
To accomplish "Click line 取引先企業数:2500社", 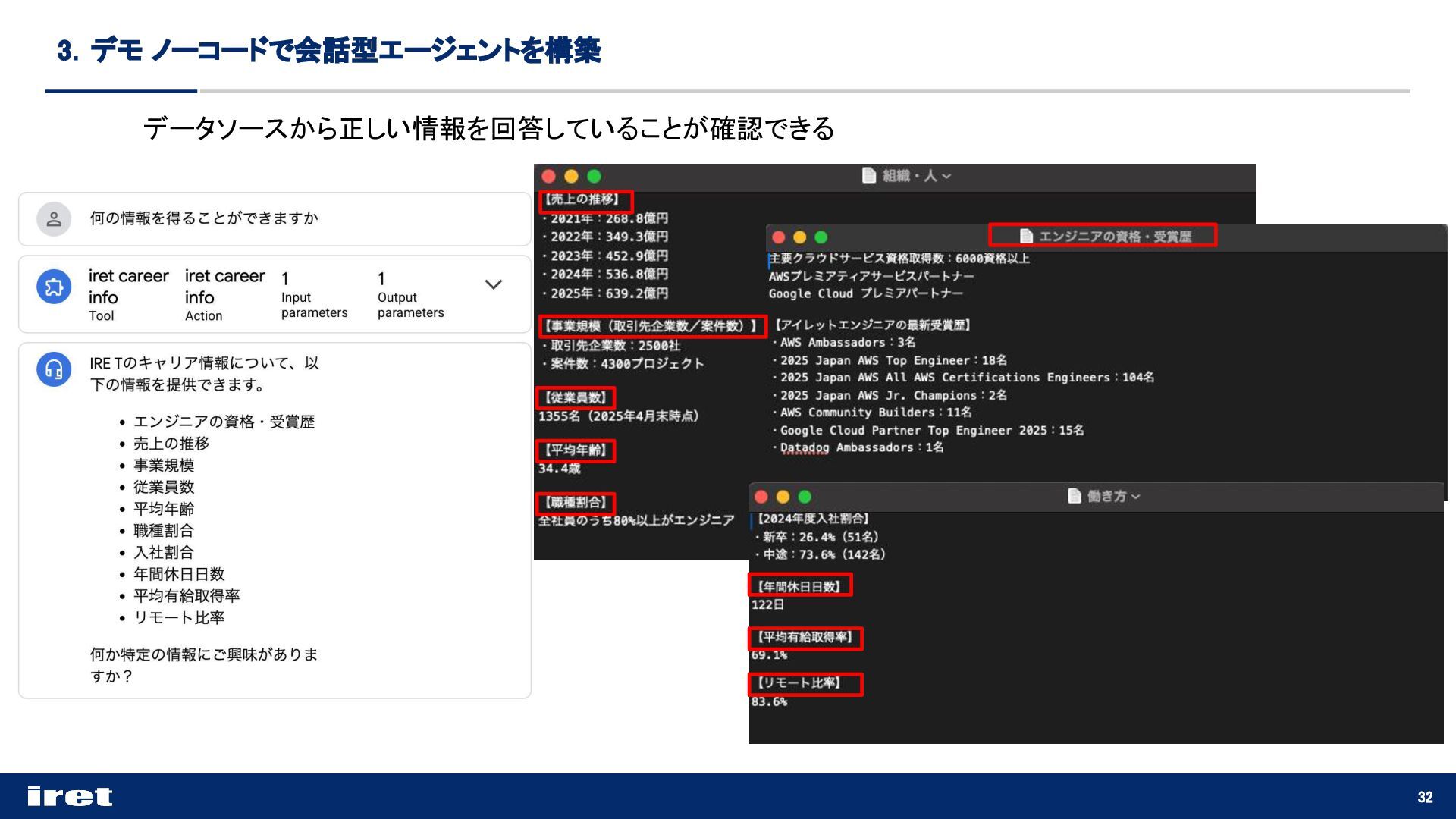I will (x=611, y=345).
